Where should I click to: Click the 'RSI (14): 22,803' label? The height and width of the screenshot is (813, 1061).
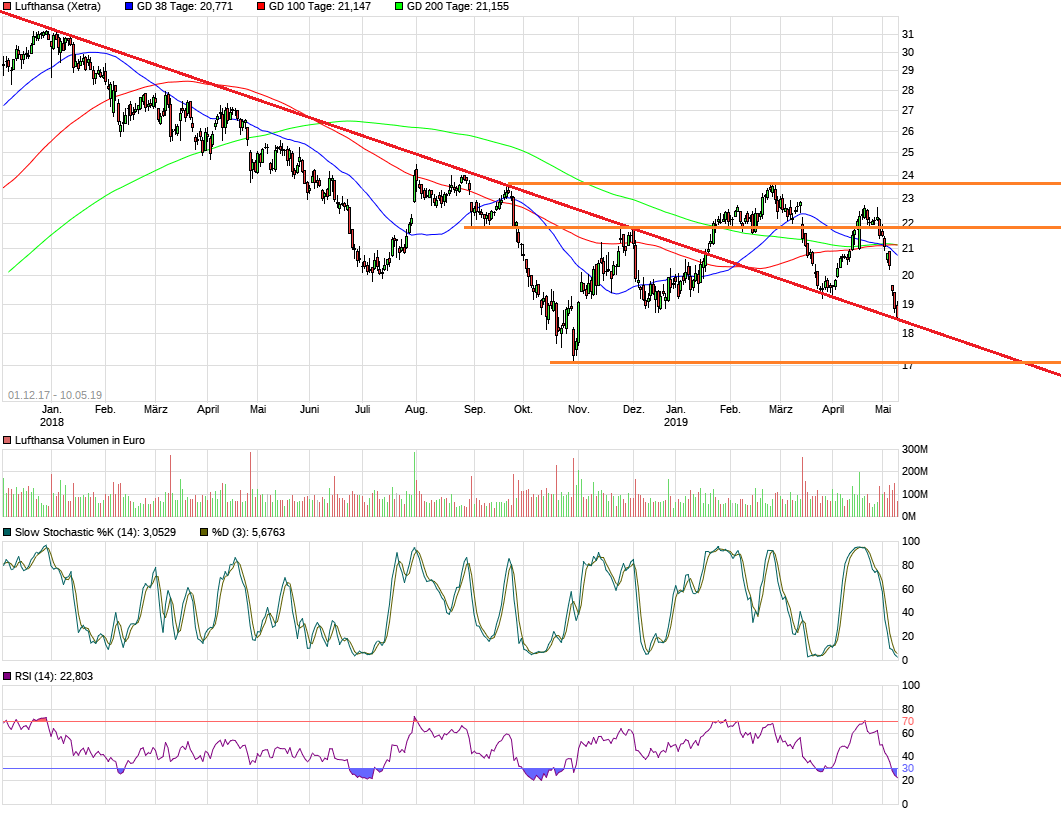(54, 676)
